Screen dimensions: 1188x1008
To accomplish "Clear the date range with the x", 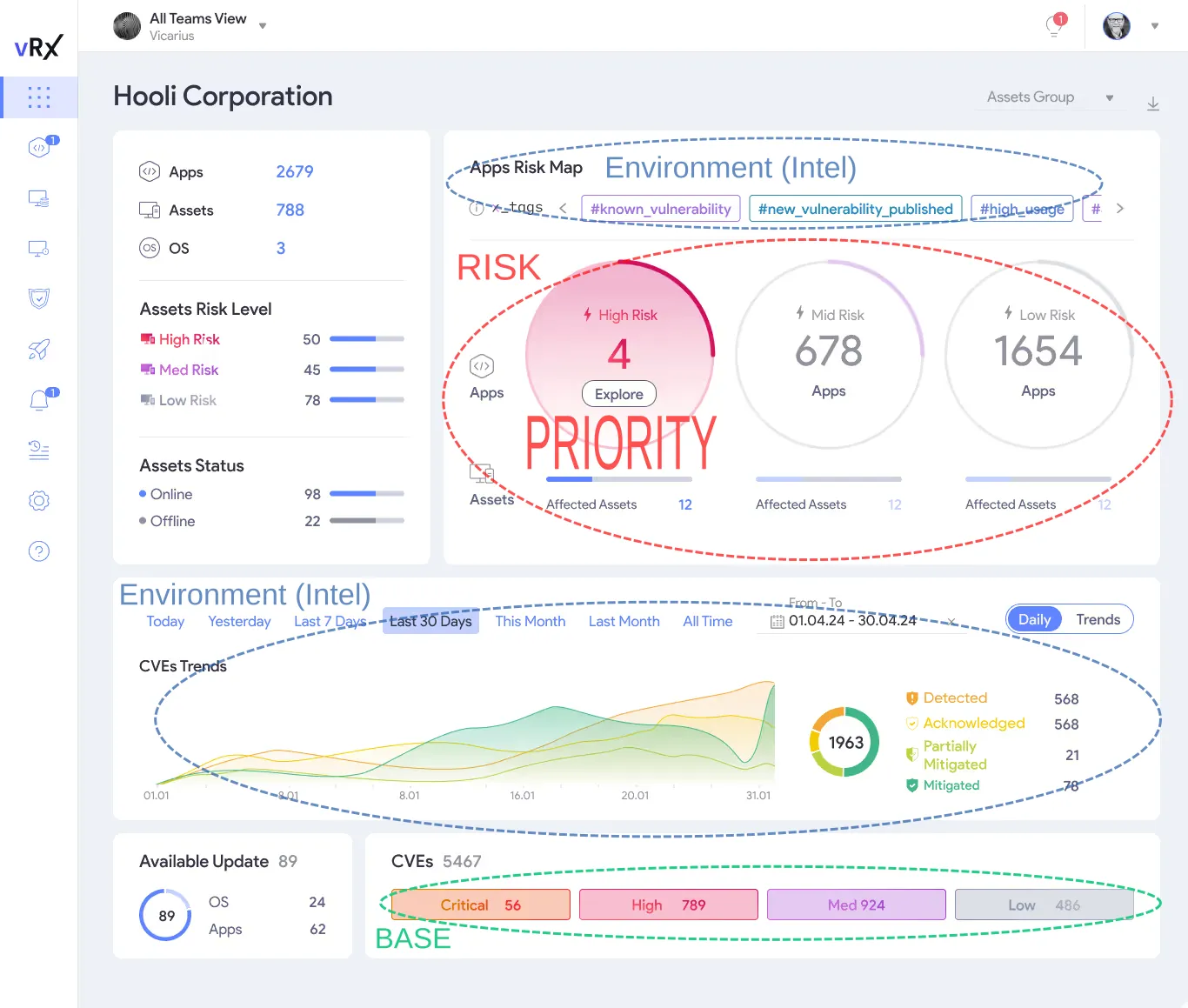I will (951, 622).
